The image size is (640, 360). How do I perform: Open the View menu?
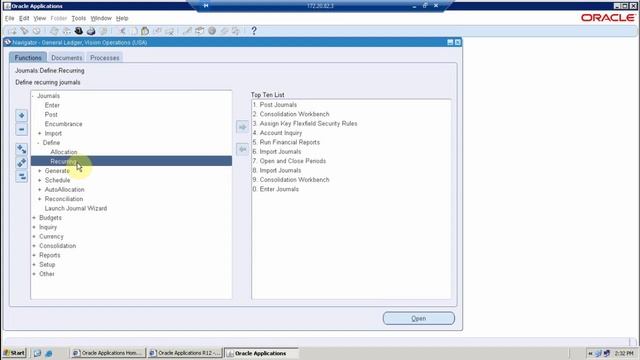tap(40, 18)
